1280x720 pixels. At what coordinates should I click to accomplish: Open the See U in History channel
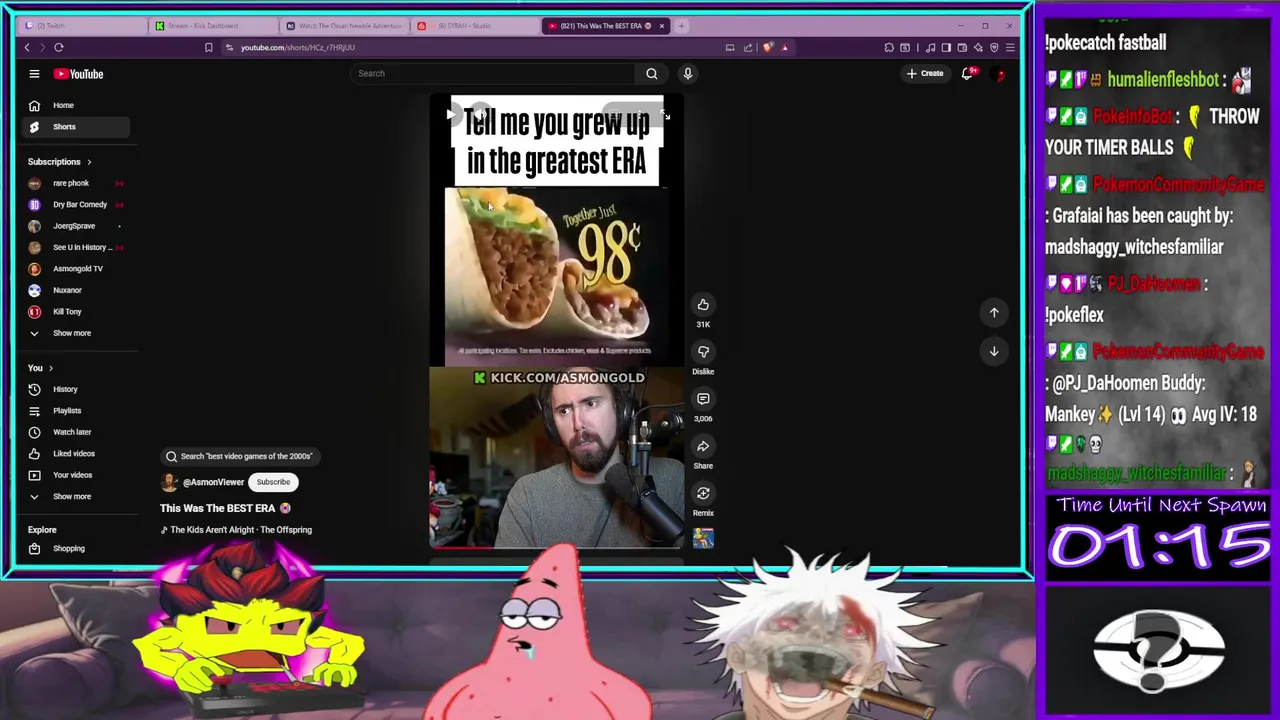point(75,247)
